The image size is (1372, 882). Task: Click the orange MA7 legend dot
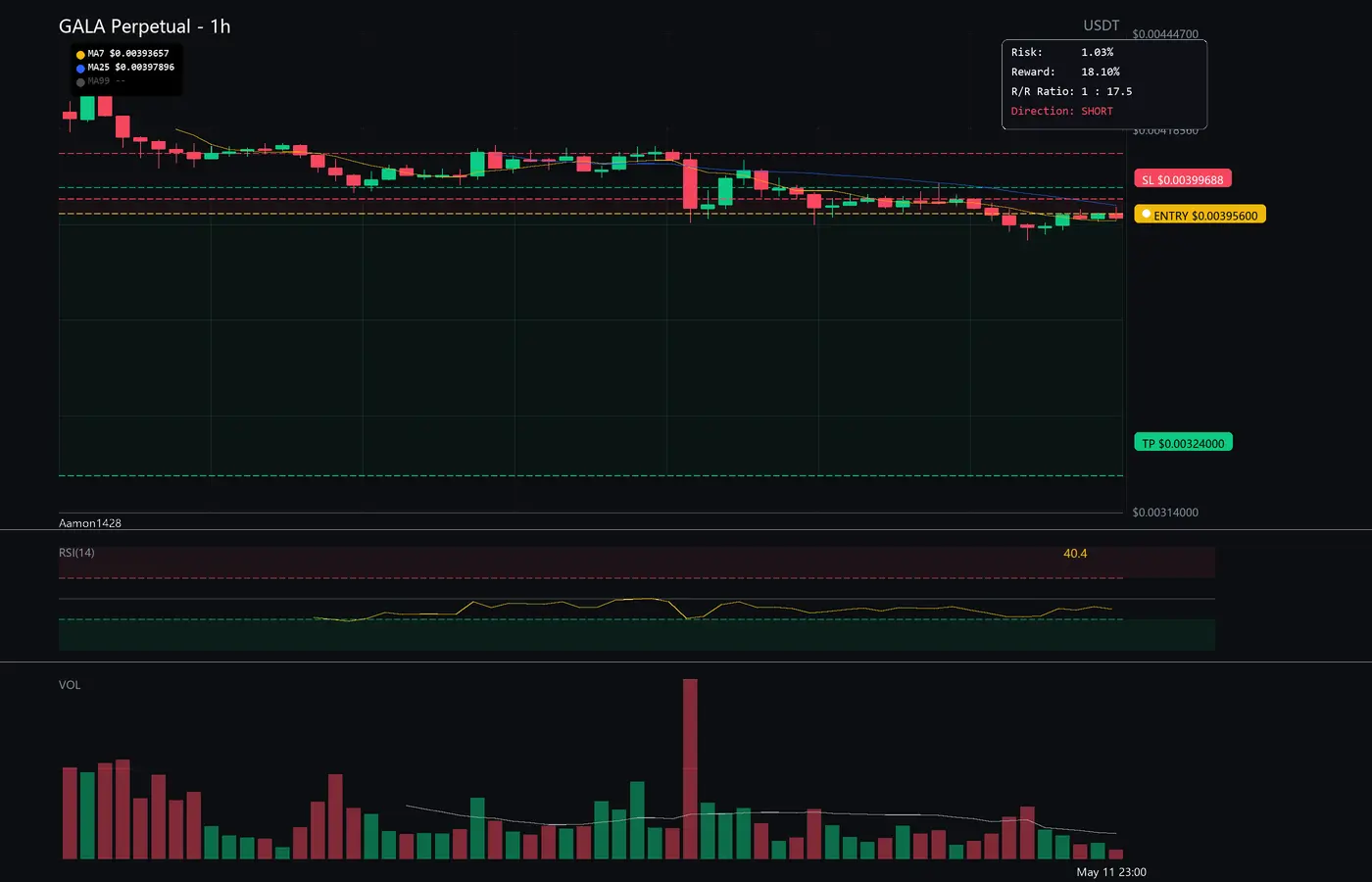tap(80, 55)
